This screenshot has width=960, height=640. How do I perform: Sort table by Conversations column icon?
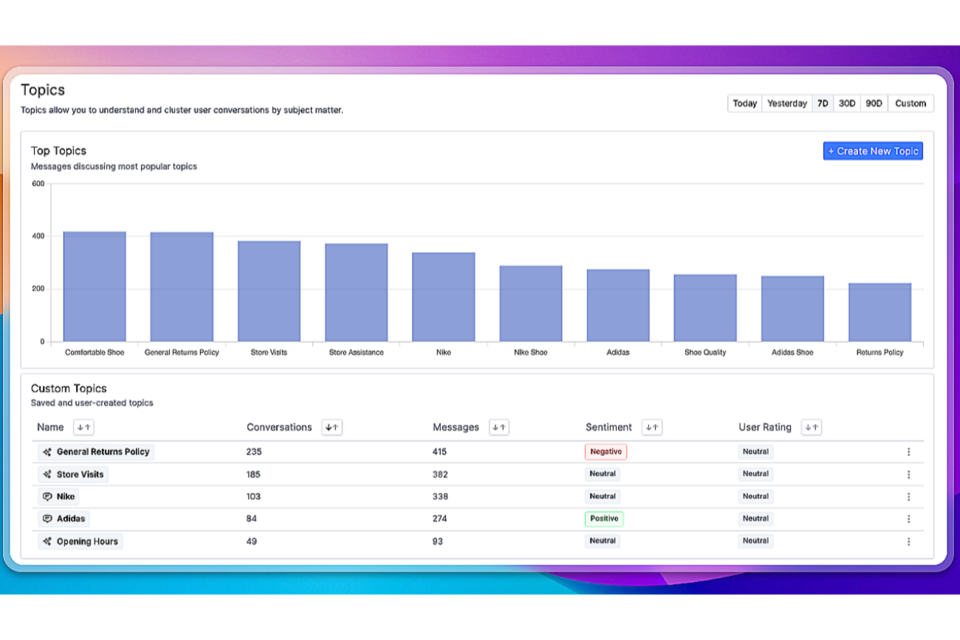point(332,427)
